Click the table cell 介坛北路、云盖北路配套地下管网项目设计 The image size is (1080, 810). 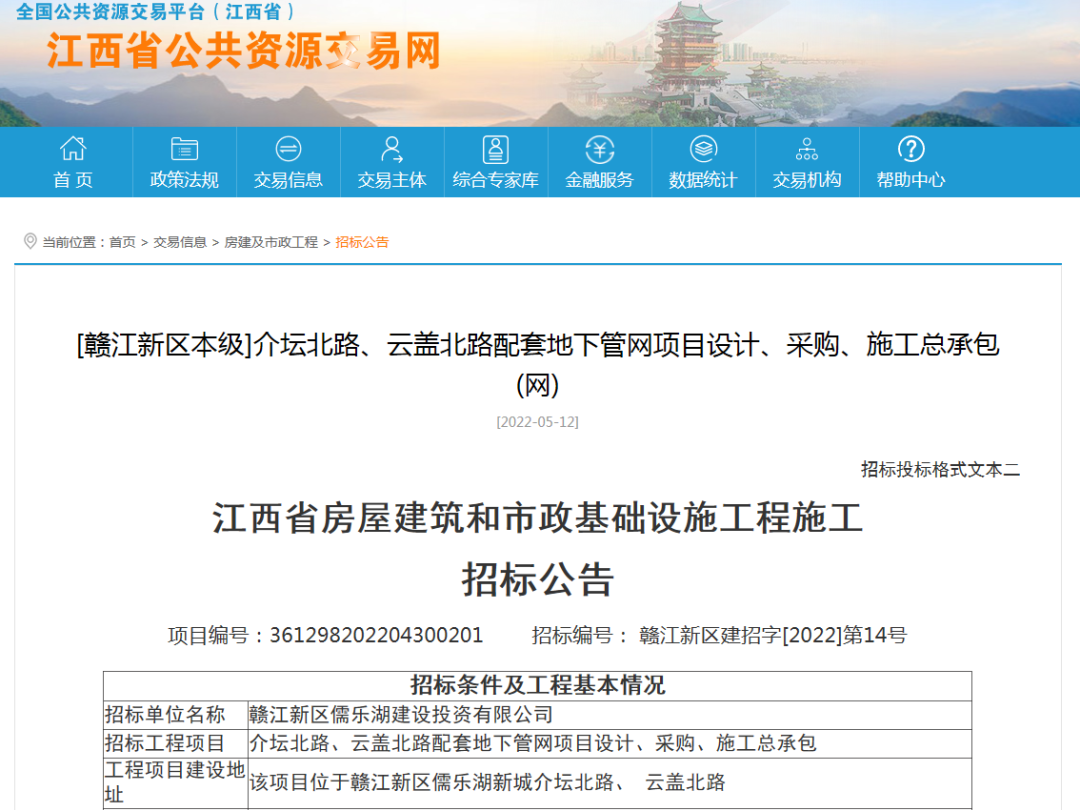[610, 744]
